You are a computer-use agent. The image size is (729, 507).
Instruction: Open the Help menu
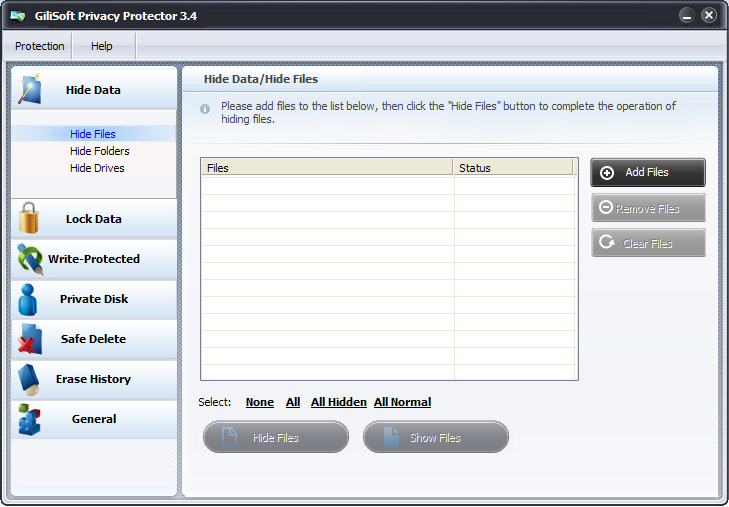102,46
